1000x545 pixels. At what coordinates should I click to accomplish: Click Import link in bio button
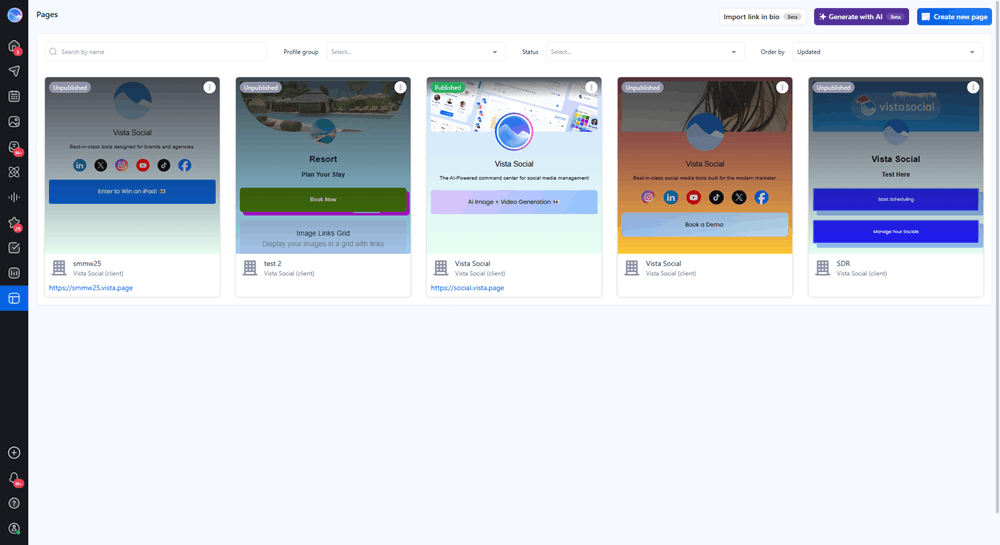pos(762,17)
